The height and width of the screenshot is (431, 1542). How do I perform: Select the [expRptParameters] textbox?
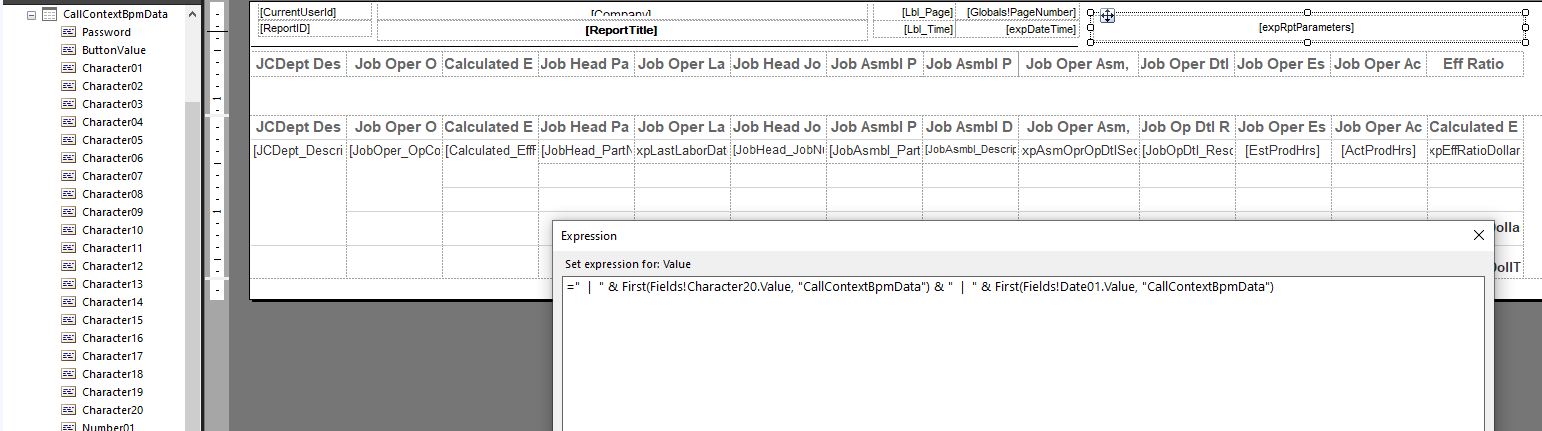coord(1306,28)
